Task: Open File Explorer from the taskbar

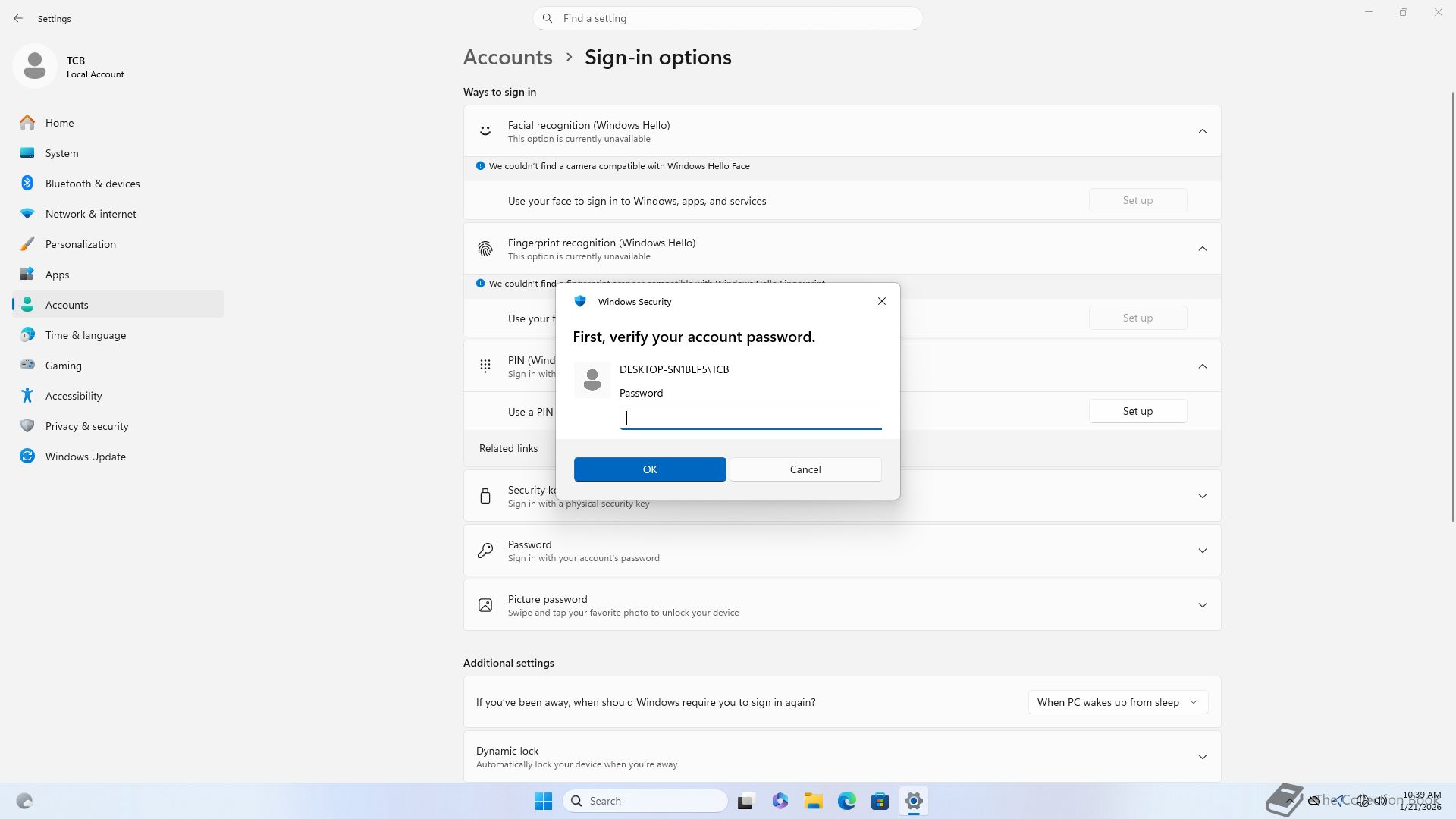Action: (813, 801)
